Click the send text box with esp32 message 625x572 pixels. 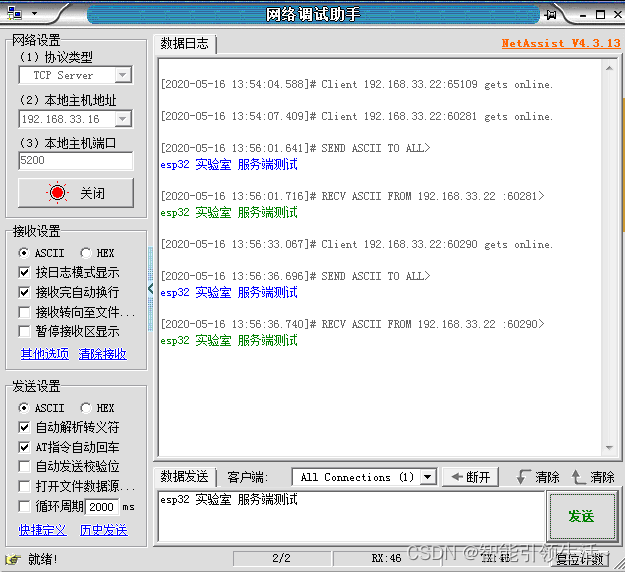click(351, 516)
